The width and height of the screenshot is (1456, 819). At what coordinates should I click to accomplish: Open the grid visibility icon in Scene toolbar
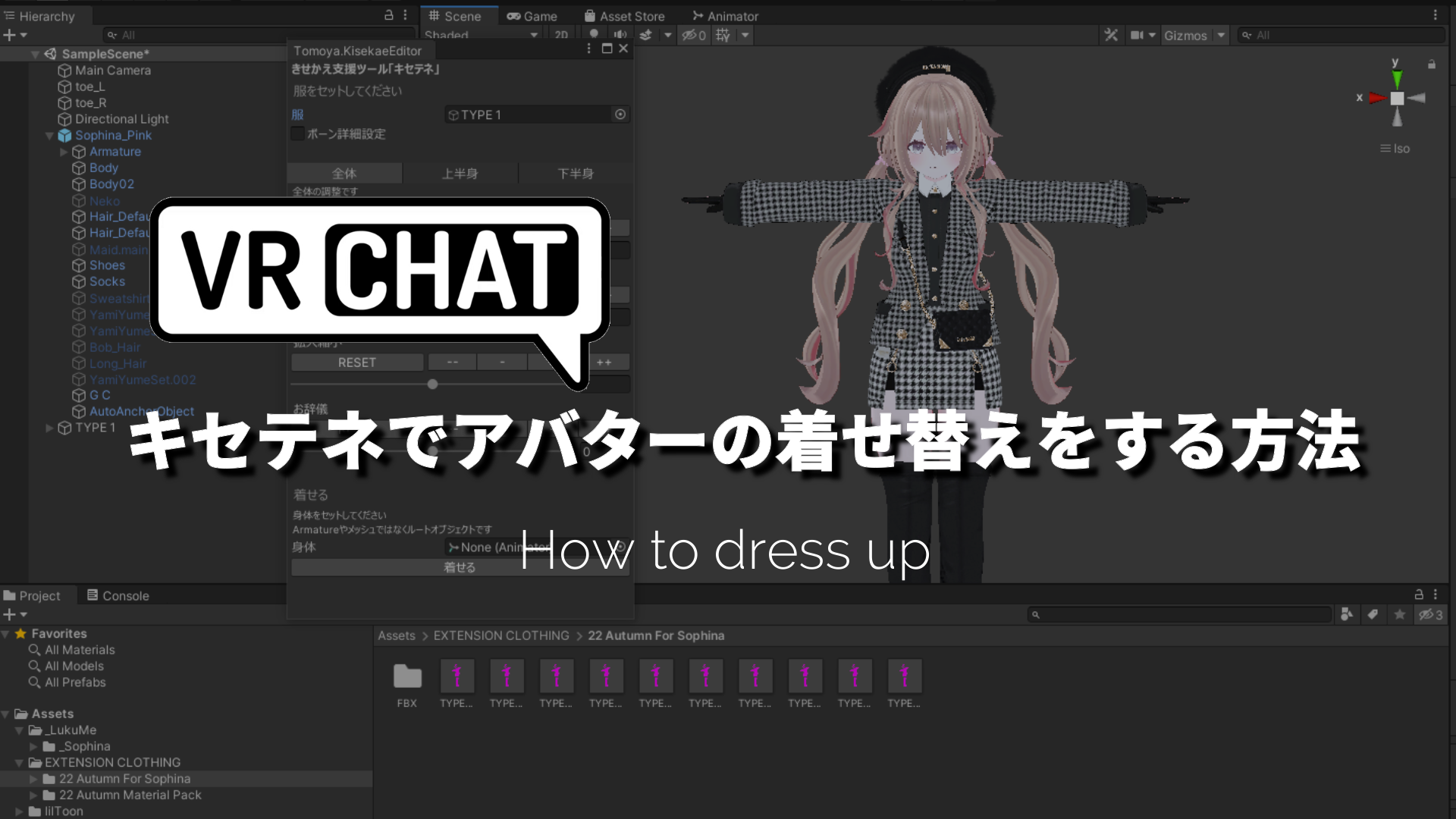click(722, 35)
